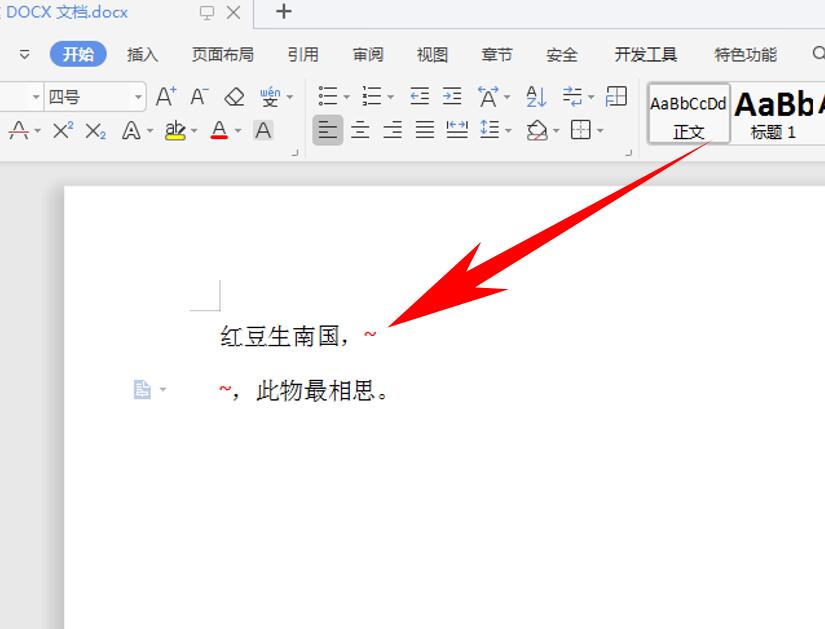Expand strikethrough options arrow
The width and height of the screenshot is (825, 629).
pos(37,131)
